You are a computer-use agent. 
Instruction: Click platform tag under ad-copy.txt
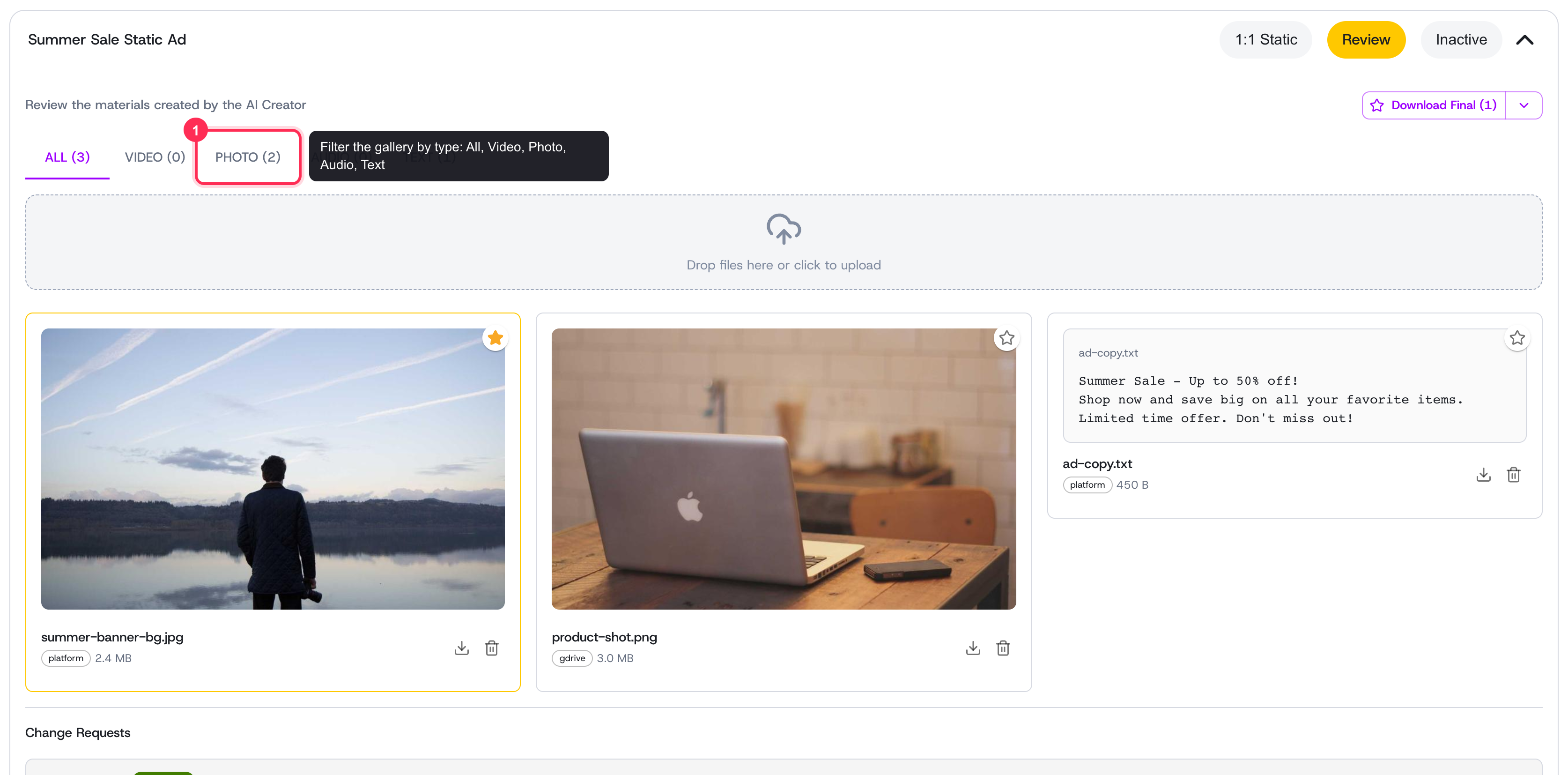(1087, 484)
